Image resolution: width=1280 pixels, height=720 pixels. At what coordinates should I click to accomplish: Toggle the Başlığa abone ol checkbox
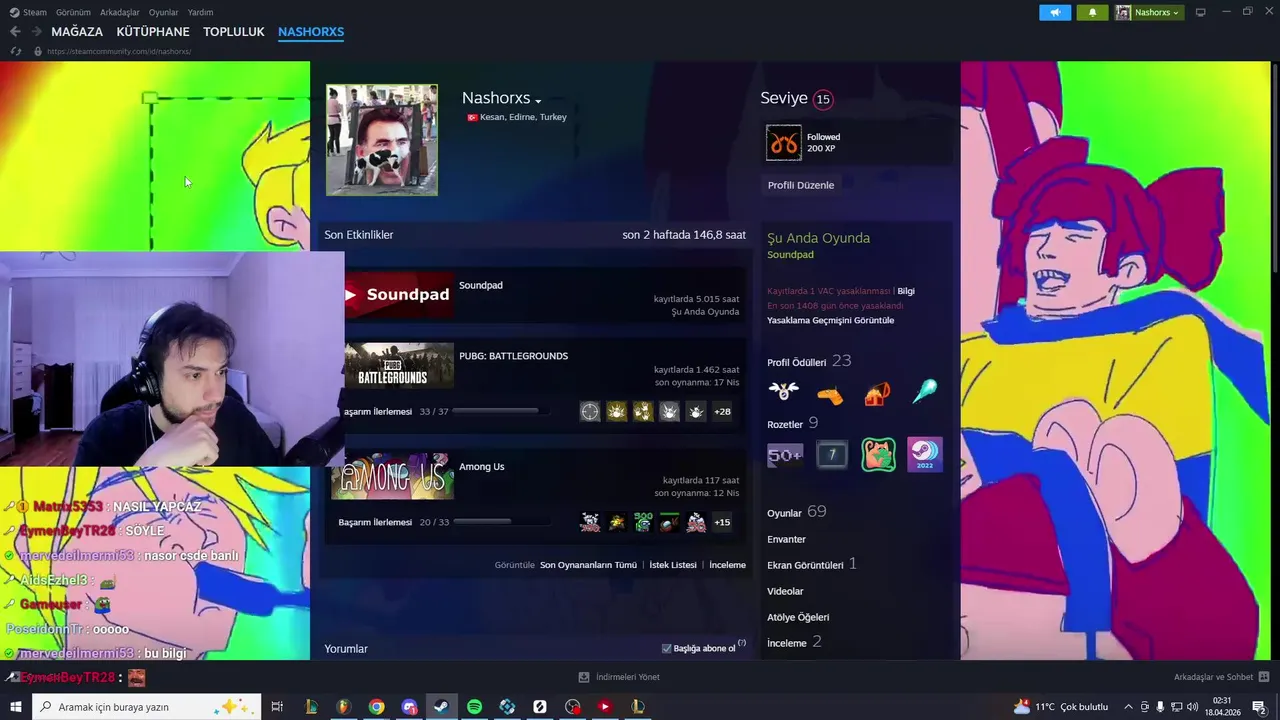coord(667,648)
